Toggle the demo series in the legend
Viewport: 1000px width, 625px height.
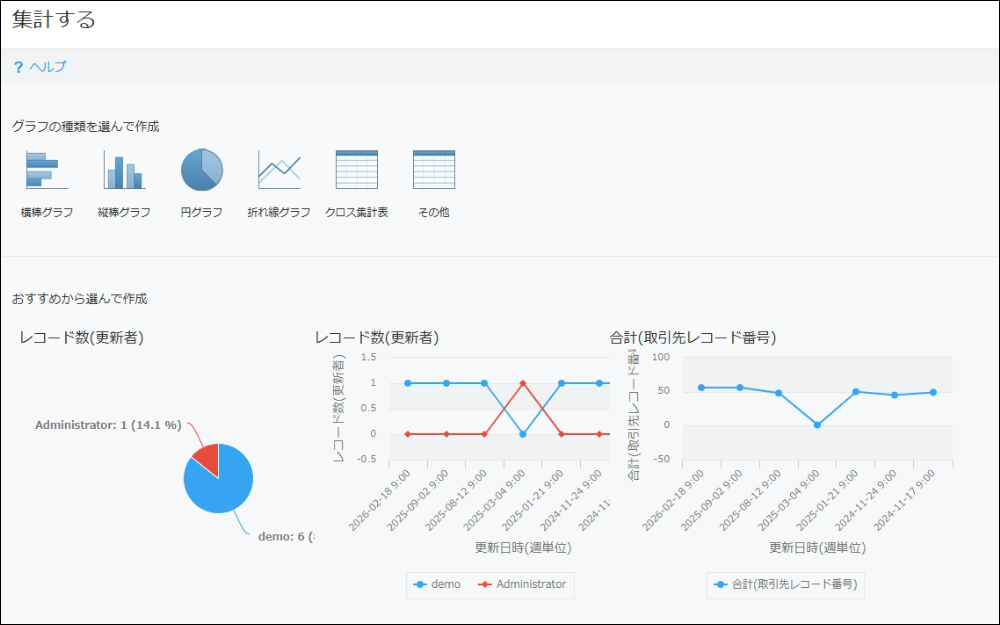pos(440,585)
